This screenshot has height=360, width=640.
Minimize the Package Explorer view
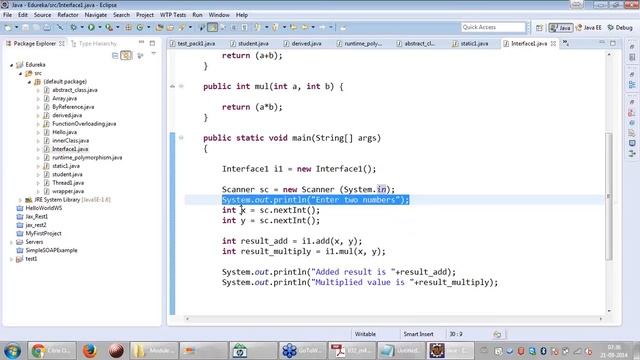141,42
